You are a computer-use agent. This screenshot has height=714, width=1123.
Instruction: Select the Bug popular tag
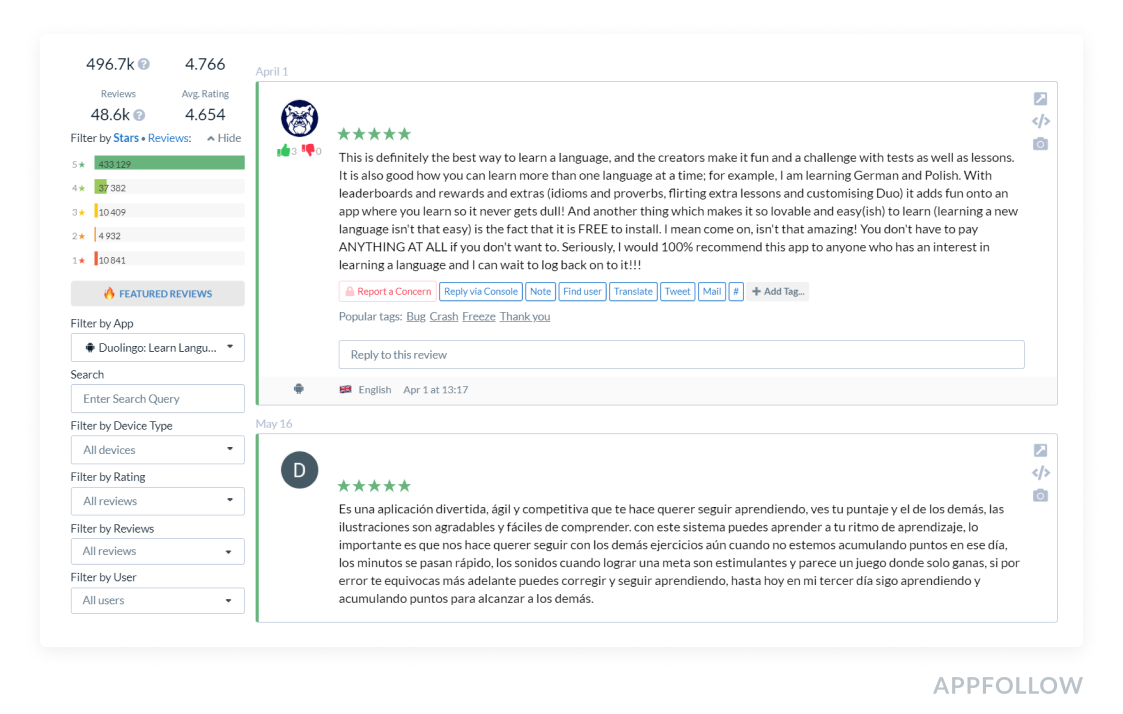(x=416, y=317)
